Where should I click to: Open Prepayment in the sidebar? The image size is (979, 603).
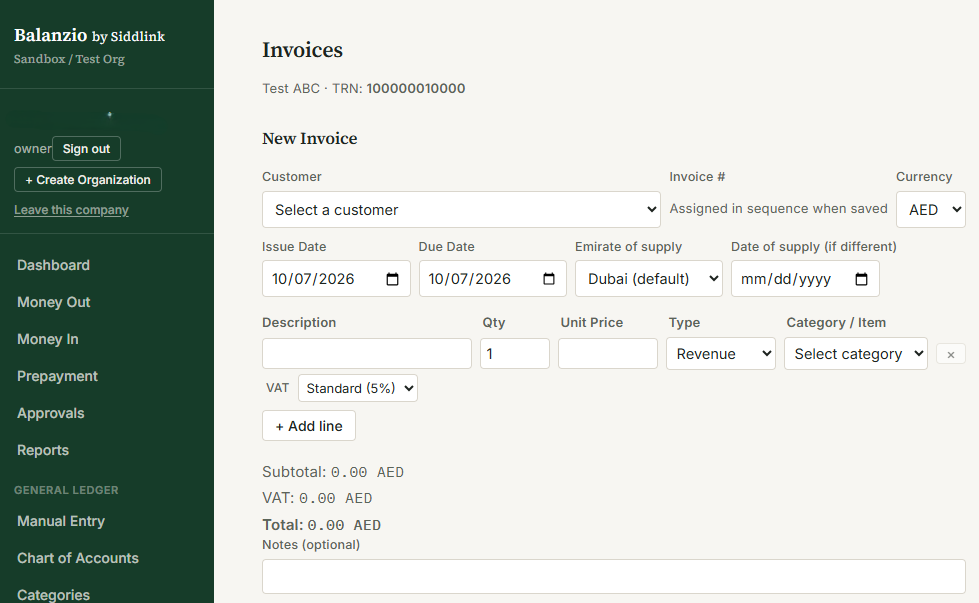[x=57, y=376]
